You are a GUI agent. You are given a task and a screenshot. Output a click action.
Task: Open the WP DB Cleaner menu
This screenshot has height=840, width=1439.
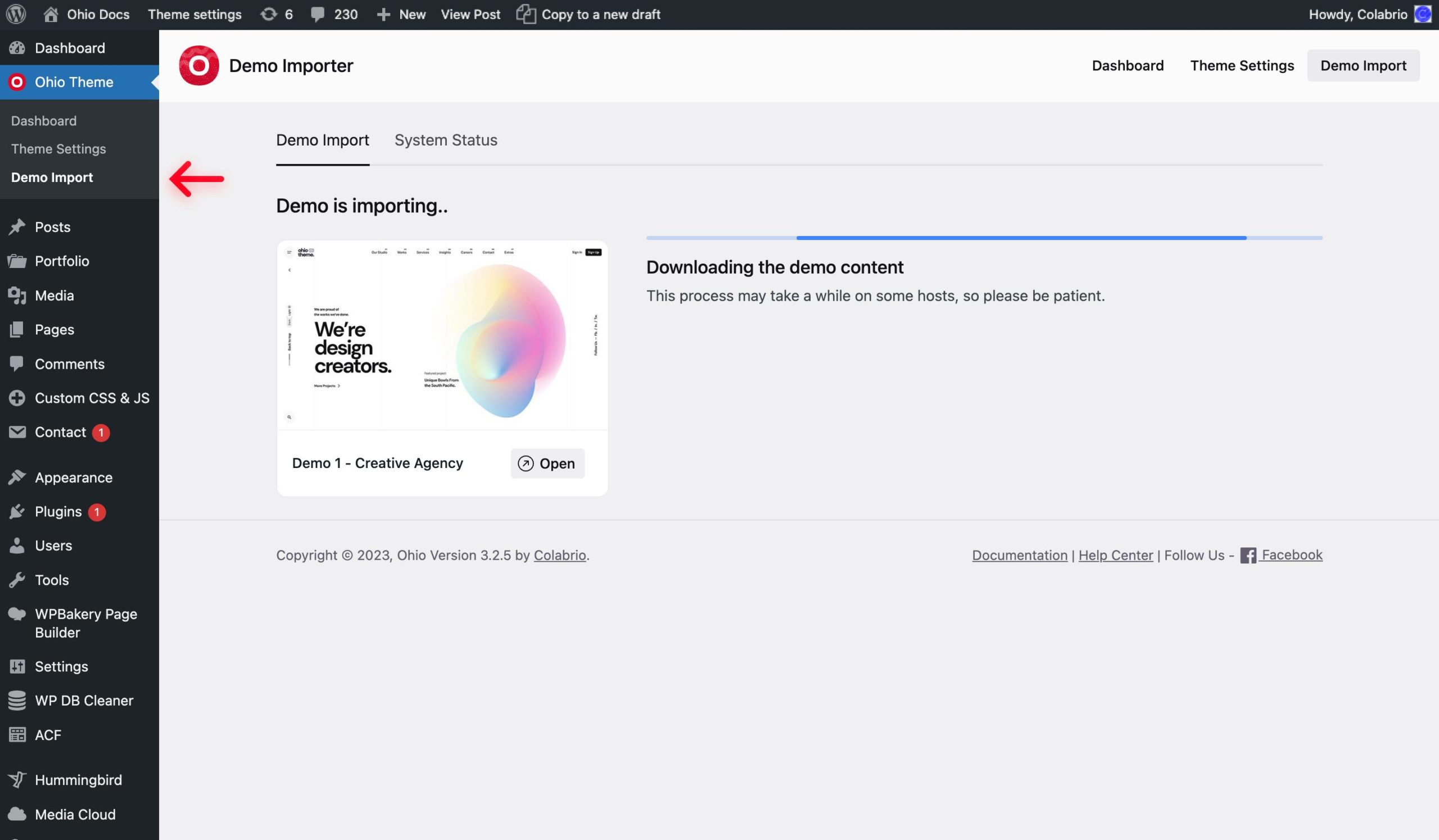[x=83, y=701]
